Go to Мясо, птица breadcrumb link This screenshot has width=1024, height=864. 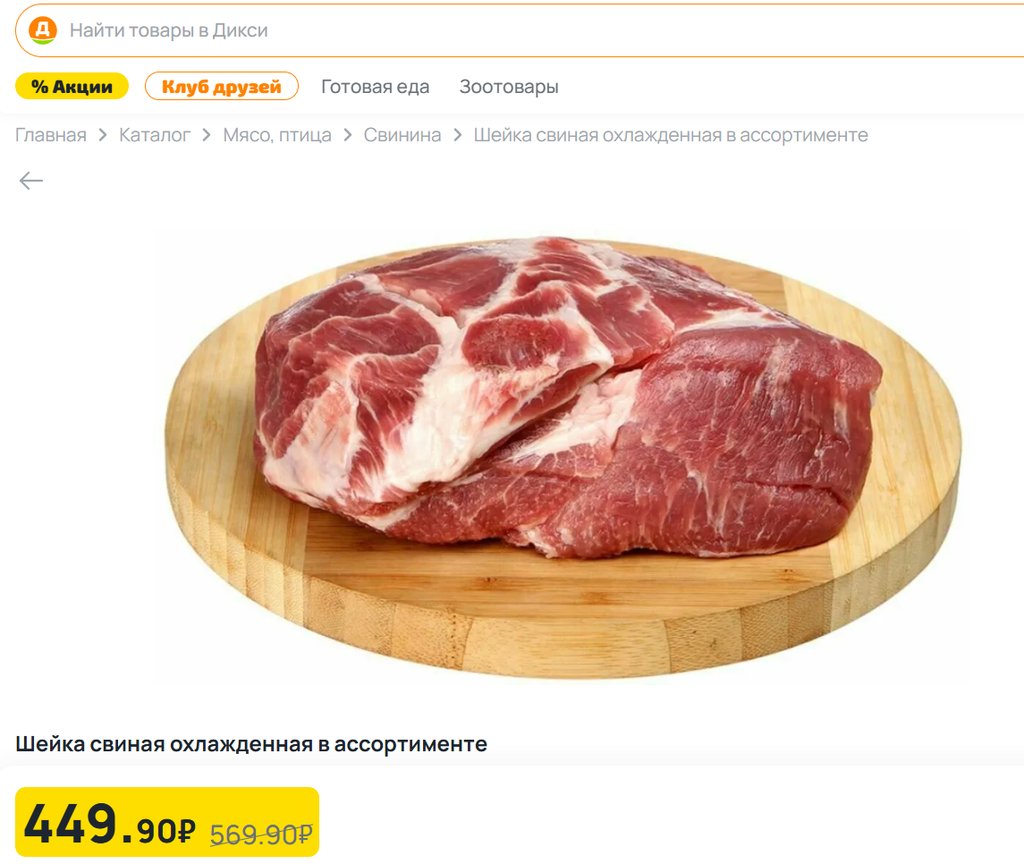pyautogui.click(x=277, y=135)
